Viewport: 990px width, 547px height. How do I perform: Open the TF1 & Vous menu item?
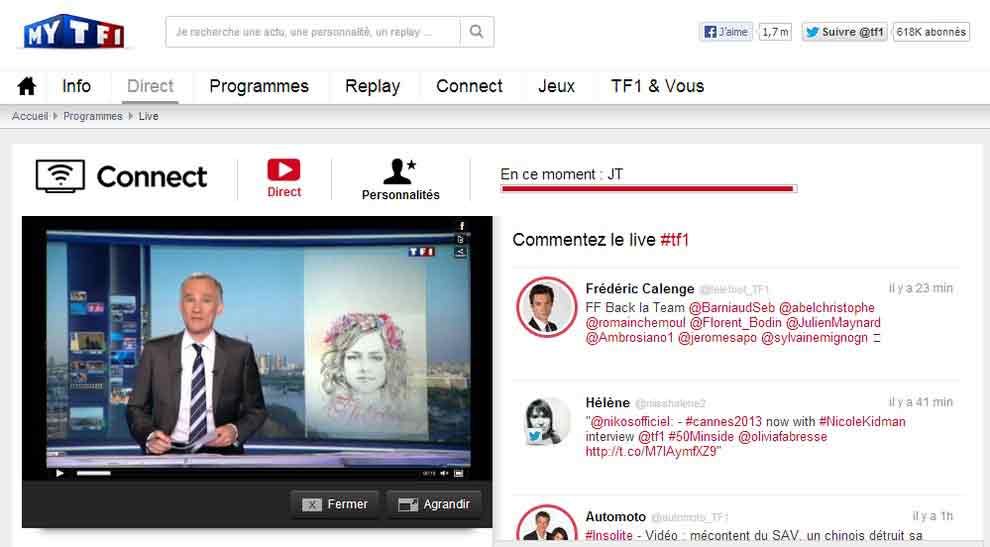pyautogui.click(x=657, y=86)
